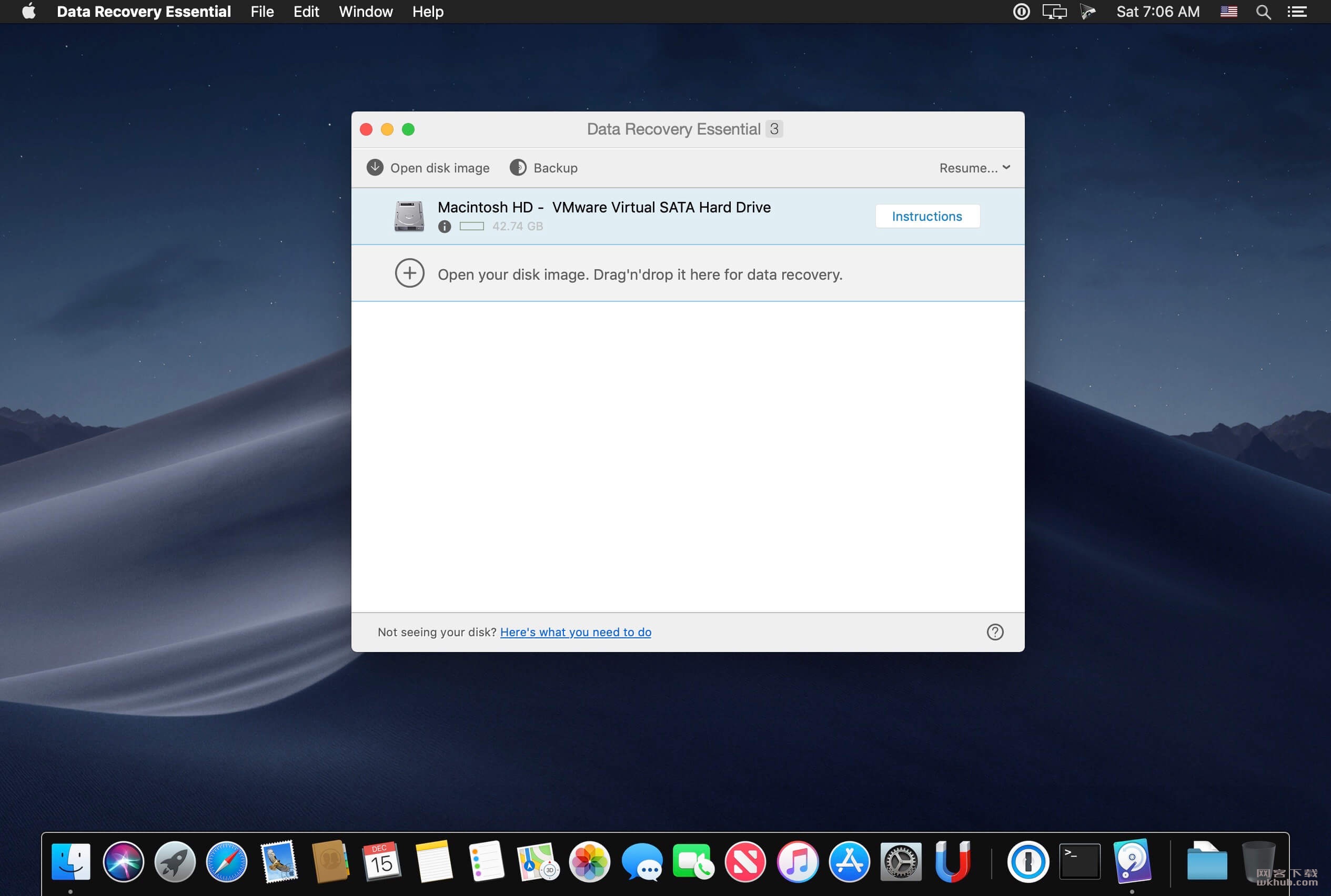Open Finder from the Dock

tap(71, 861)
